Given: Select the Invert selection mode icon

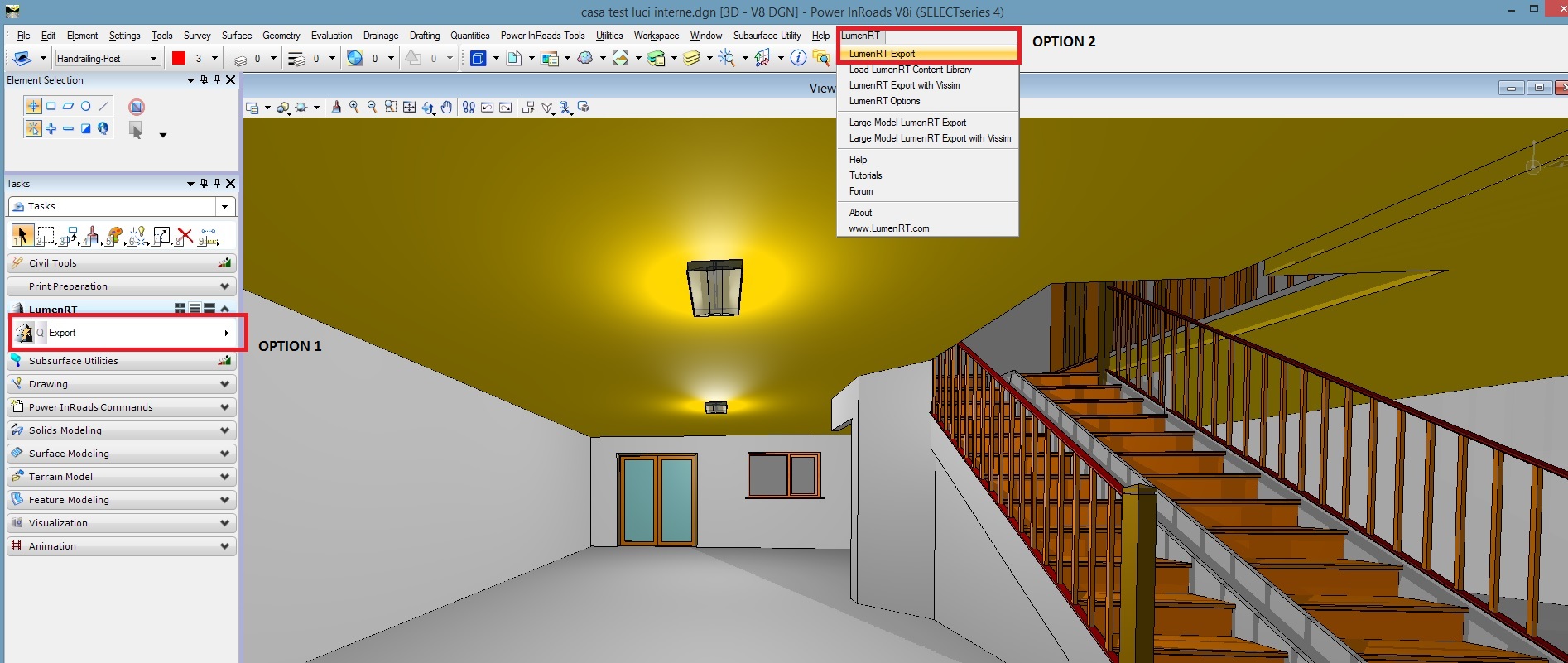Looking at the screenshot, I should point(85,128).
